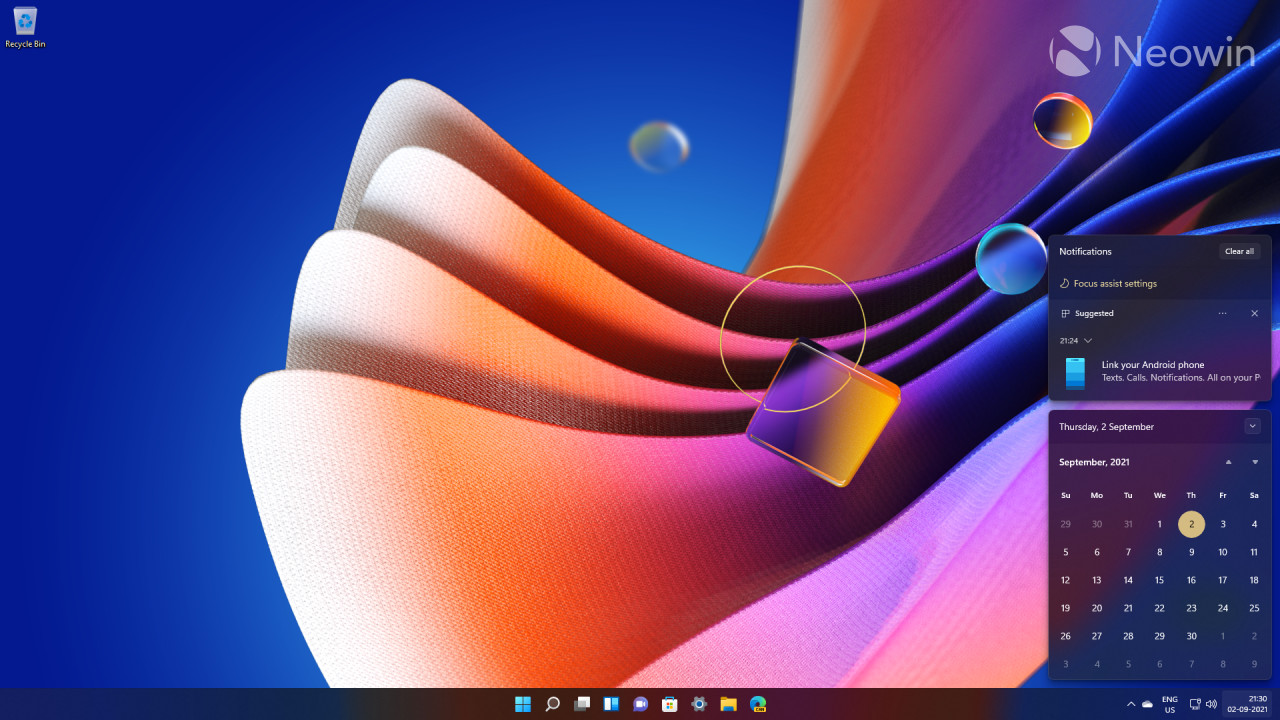Open Windows Search

pyautogui.click(x=552, y=704)
